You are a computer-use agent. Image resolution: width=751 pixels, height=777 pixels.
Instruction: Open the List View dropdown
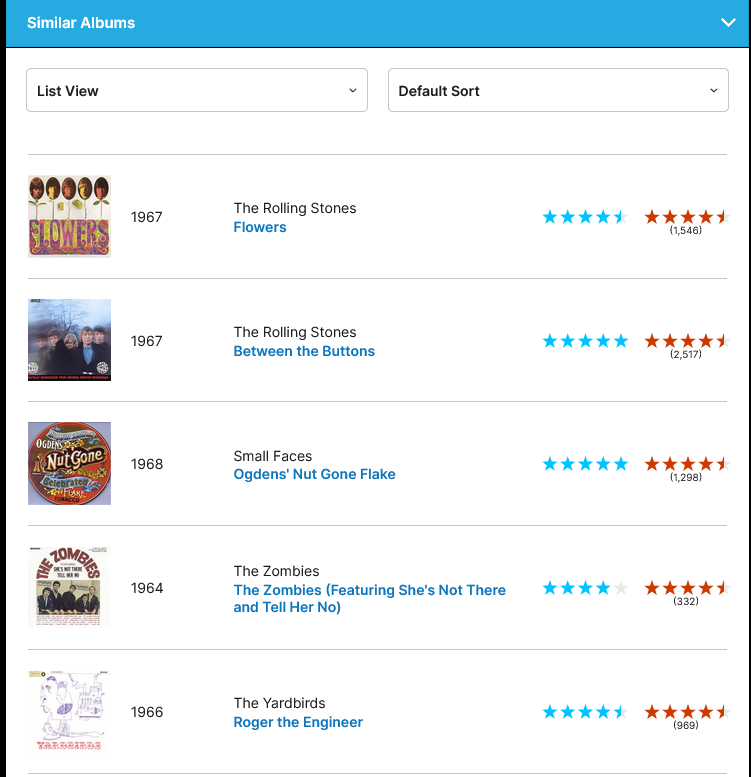pyautogui.click(x=197, y=91)
